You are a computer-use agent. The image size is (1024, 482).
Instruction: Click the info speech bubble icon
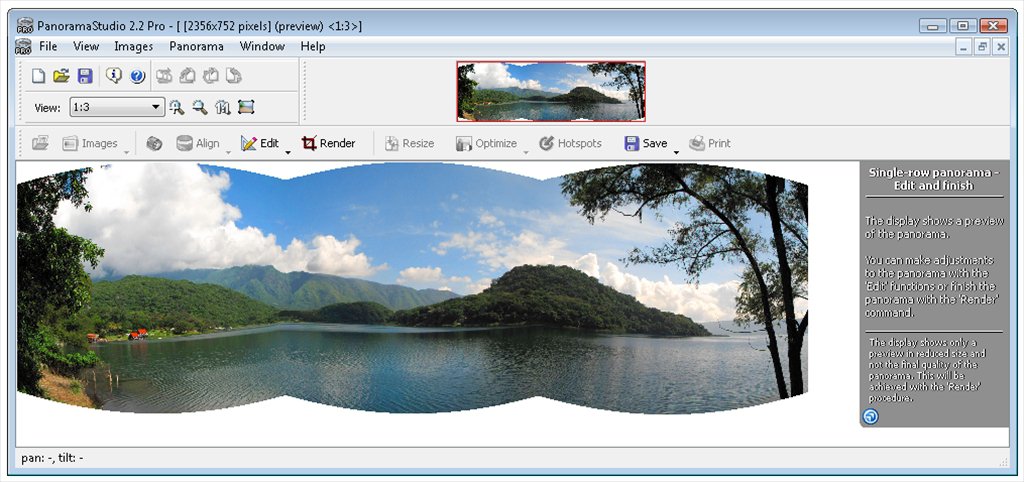coord(113,76)
